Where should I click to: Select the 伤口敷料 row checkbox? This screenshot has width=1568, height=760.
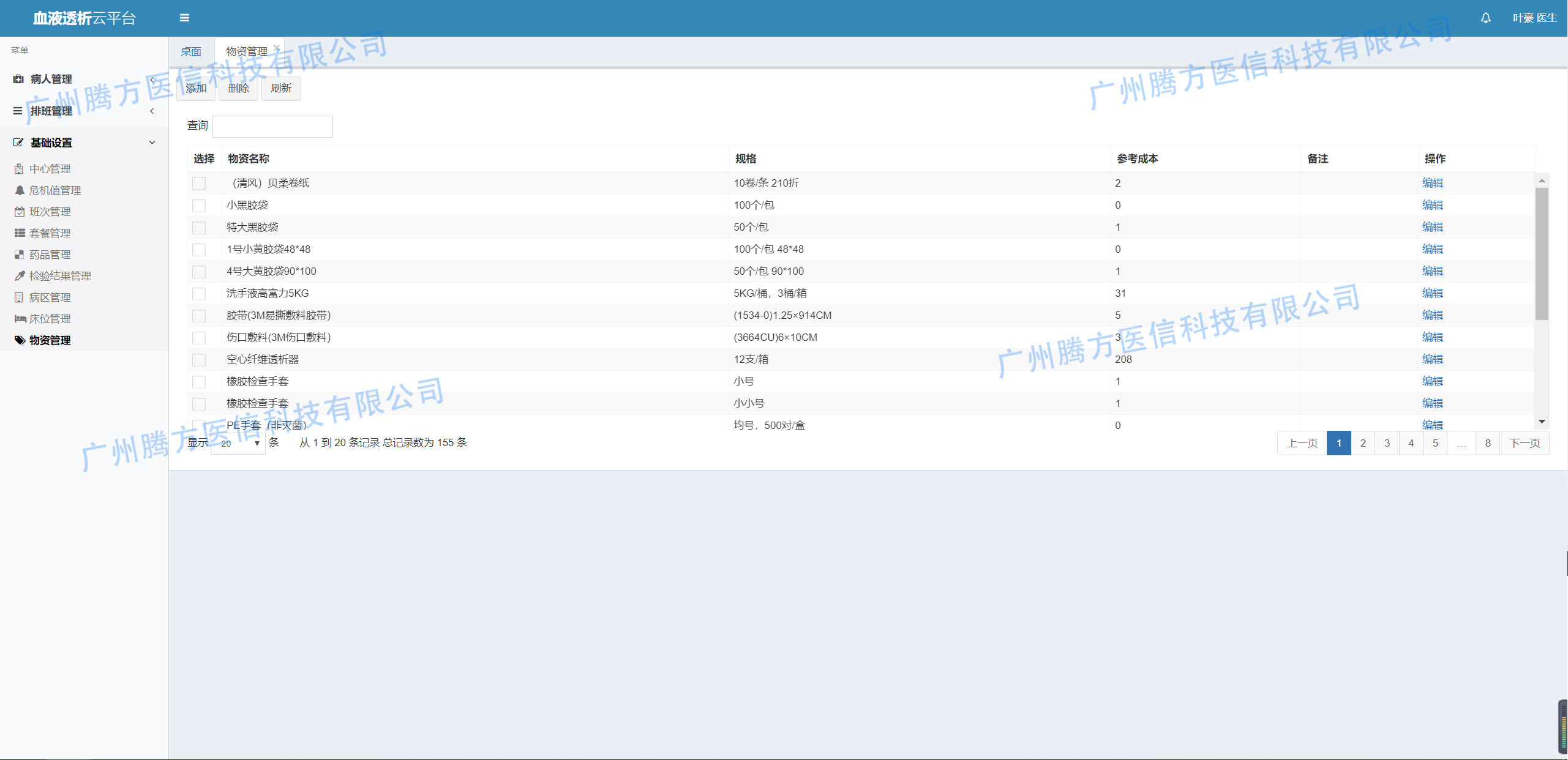(199, 338)
